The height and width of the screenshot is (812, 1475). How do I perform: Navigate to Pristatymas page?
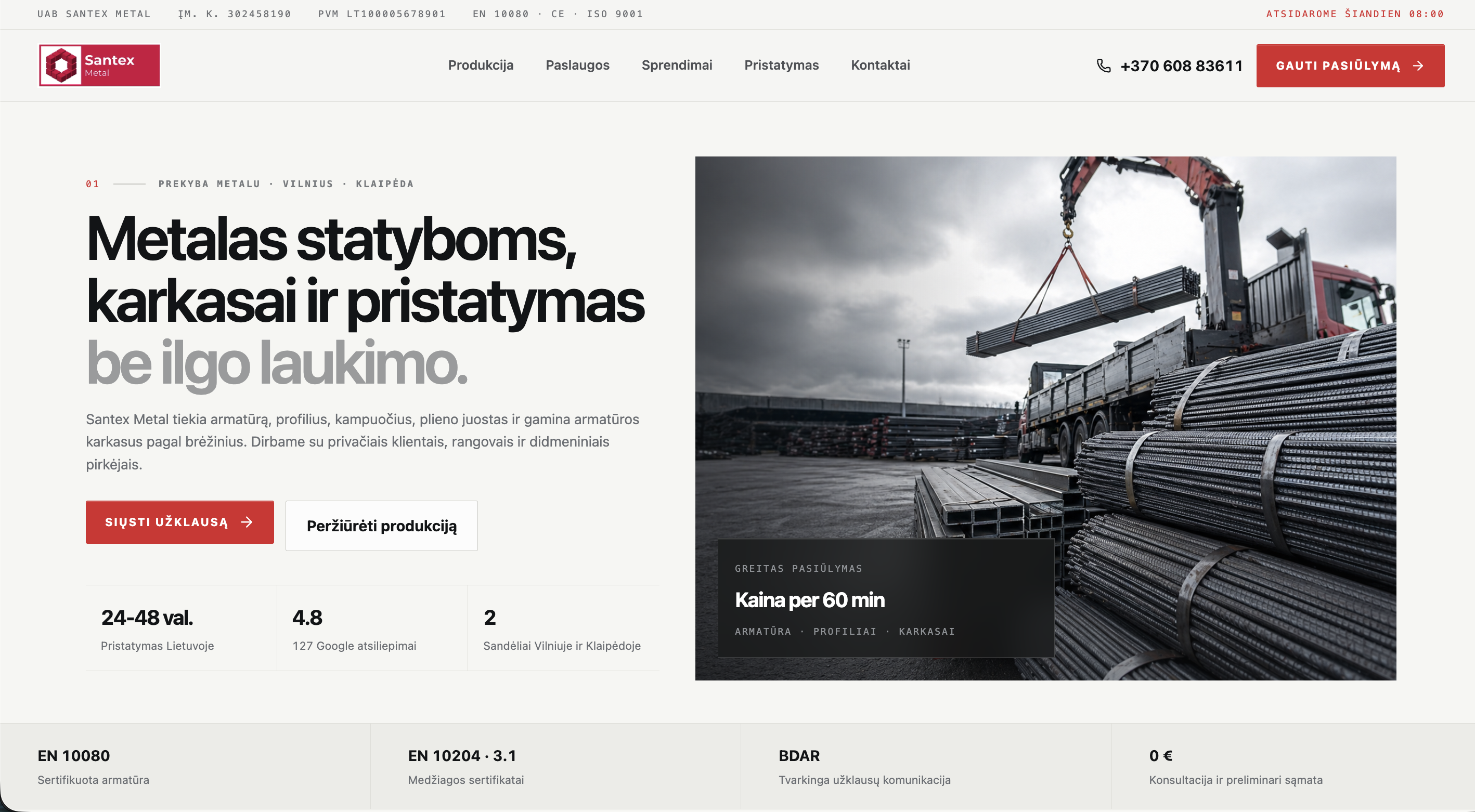tap(781, 65)
